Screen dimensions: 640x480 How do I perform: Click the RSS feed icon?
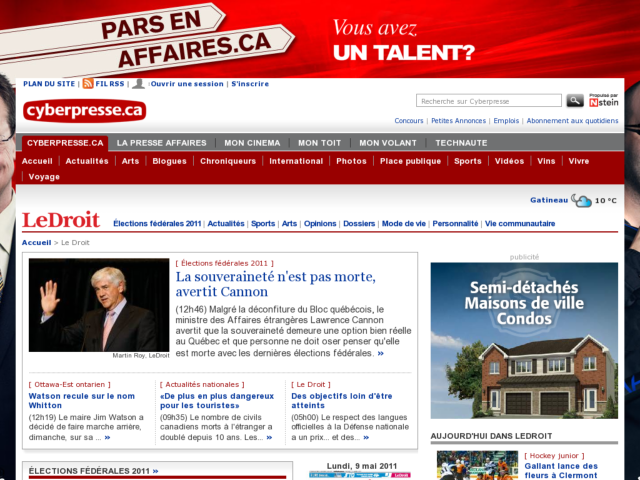[x=88, y=84]
